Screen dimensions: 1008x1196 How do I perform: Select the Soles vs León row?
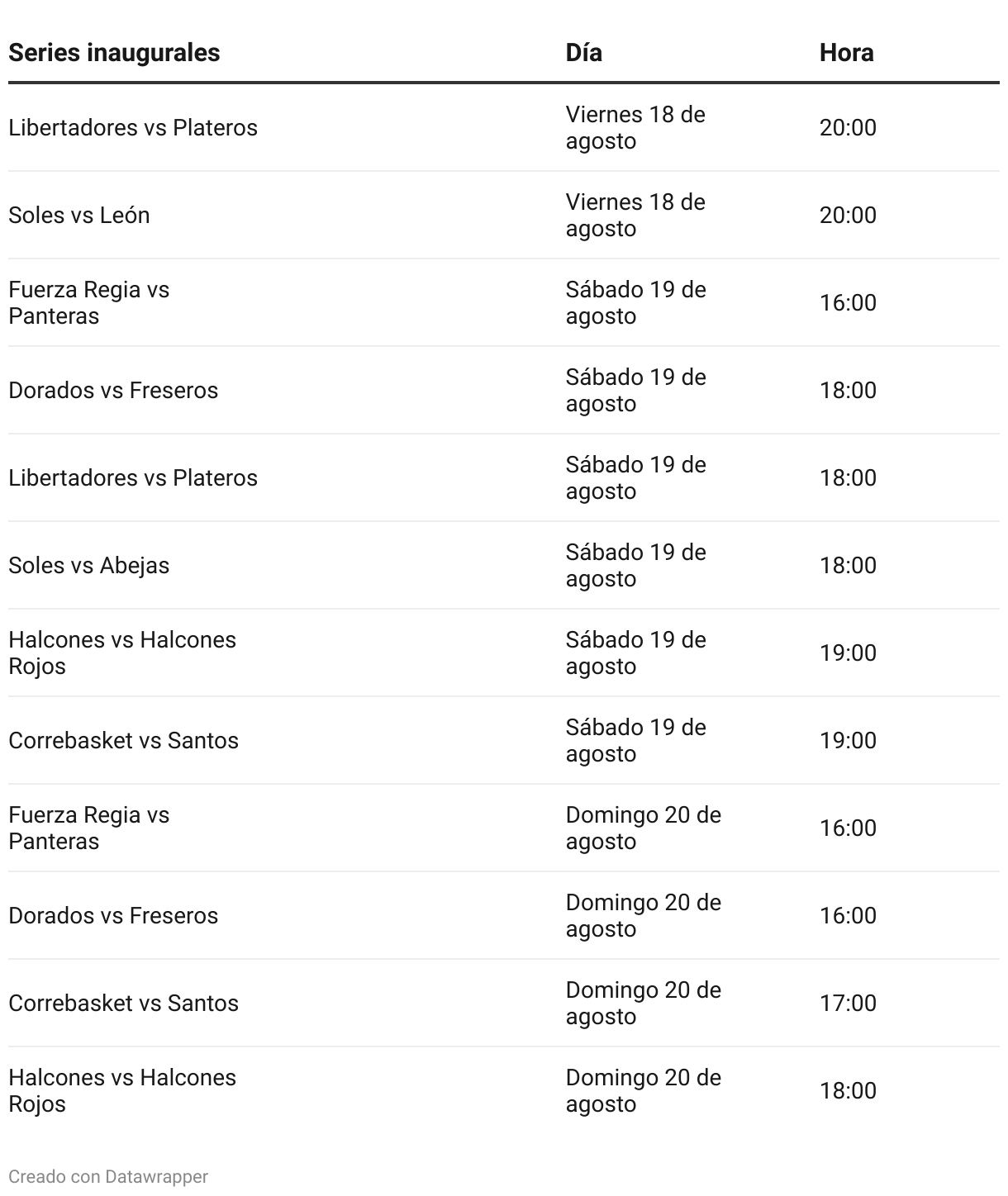click(504, 216)
